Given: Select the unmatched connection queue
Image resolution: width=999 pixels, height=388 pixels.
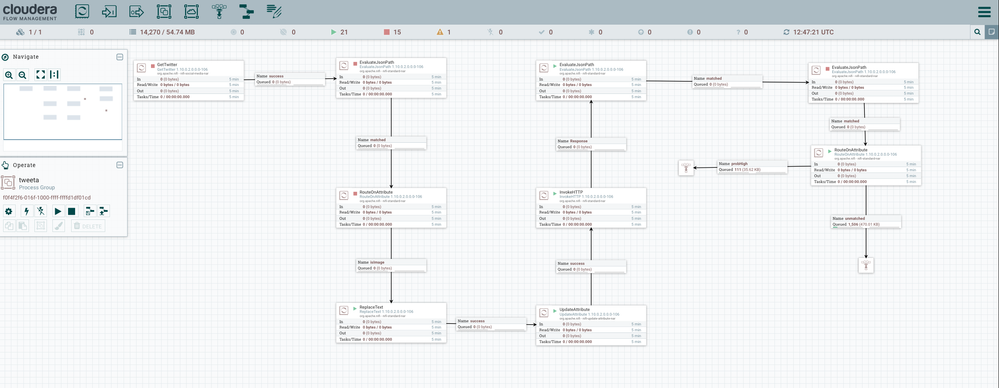Looking at the screenshot, I should coord(866,221).
